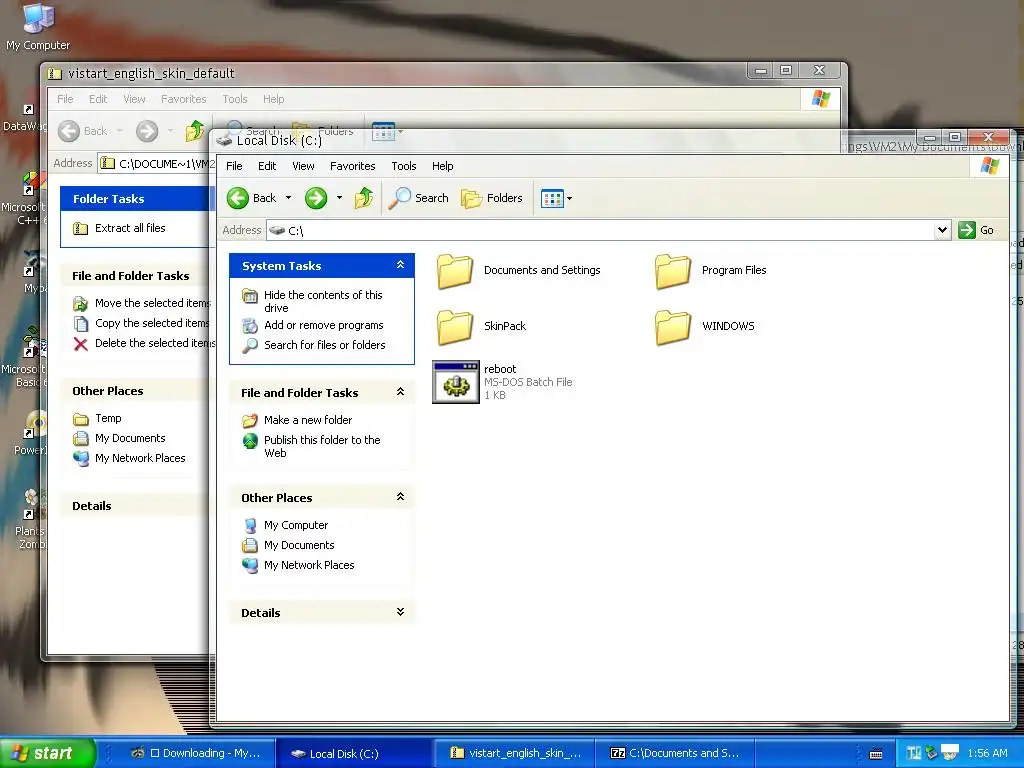Image resolution: width=1024 pixels, height=768 pixels.
Task: Click the zip icon in vistart title bar
Action: point(55,74)
